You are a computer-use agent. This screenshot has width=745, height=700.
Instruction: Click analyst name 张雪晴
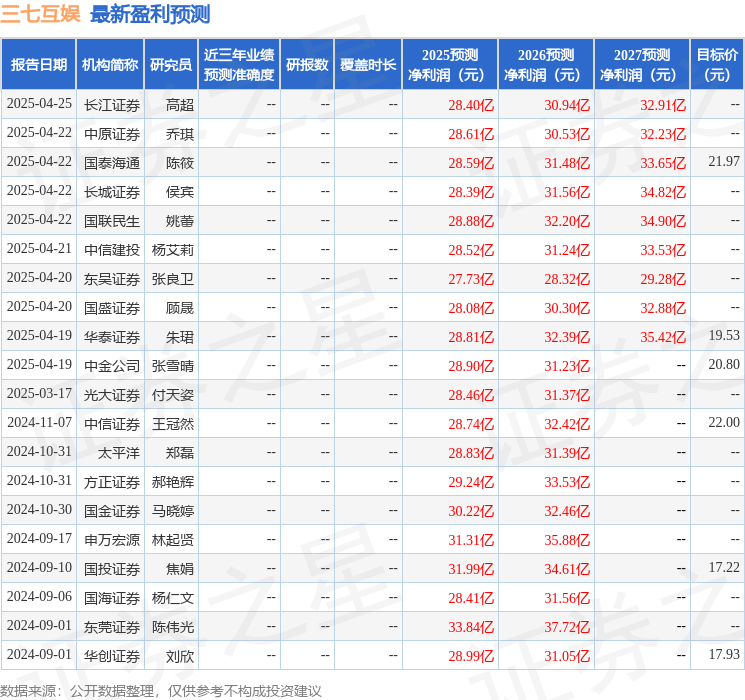point(172,366)
